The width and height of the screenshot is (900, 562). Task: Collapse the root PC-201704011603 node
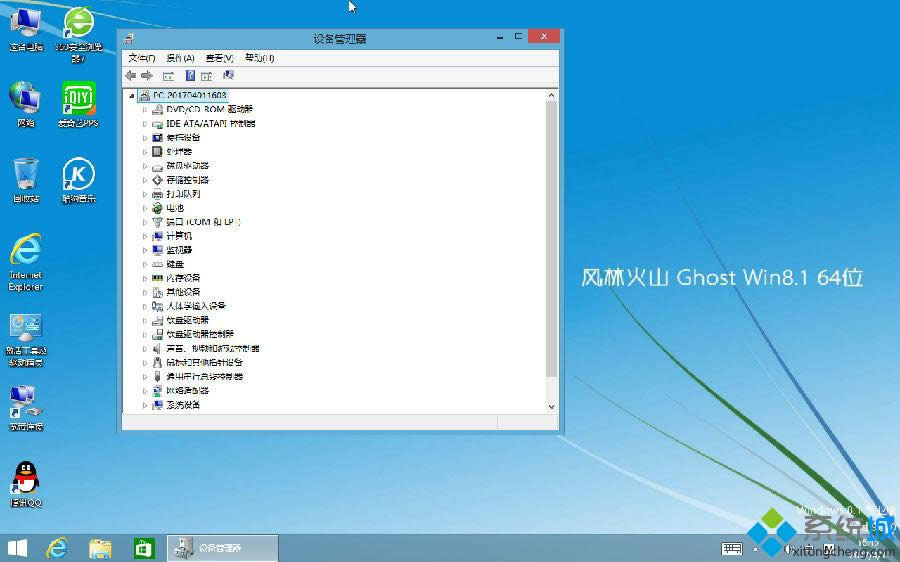pyautogui.click(x=132, y=95)
